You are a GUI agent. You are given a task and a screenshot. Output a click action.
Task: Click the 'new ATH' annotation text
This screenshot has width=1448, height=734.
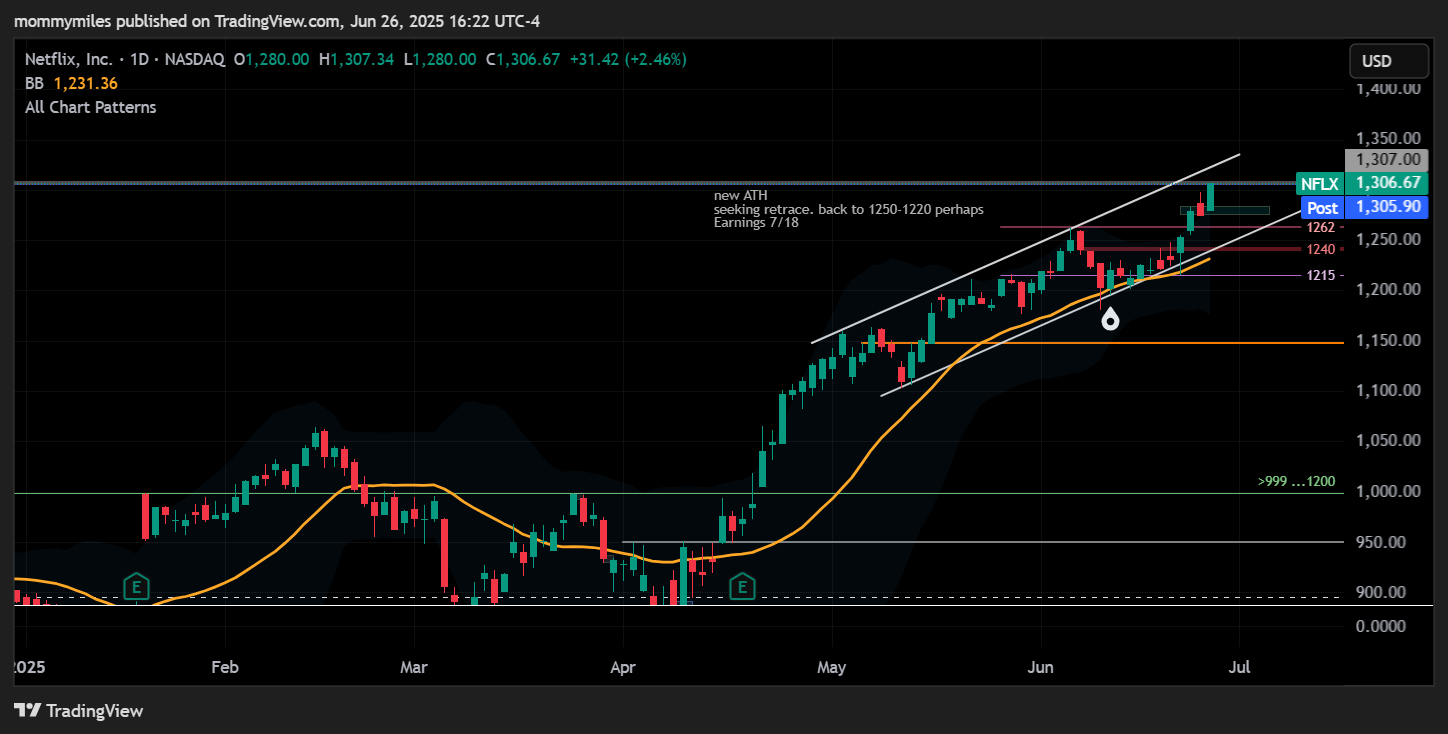point(741,195)
